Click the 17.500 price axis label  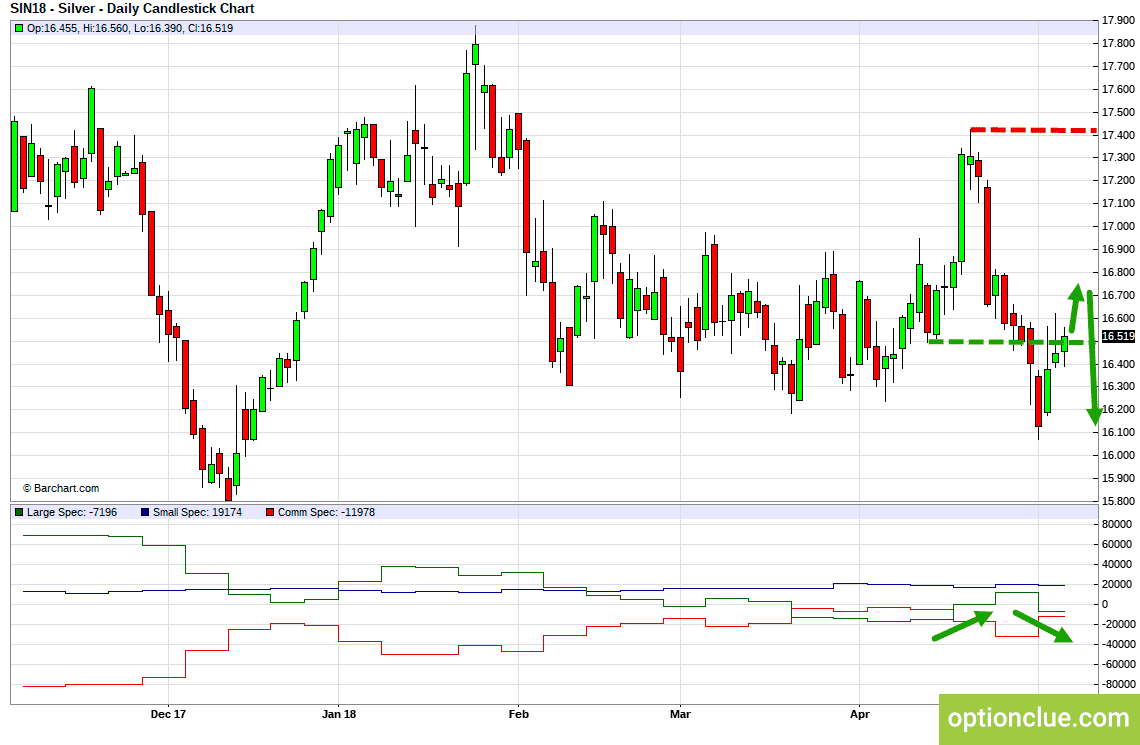click(x=1118, y=112)
